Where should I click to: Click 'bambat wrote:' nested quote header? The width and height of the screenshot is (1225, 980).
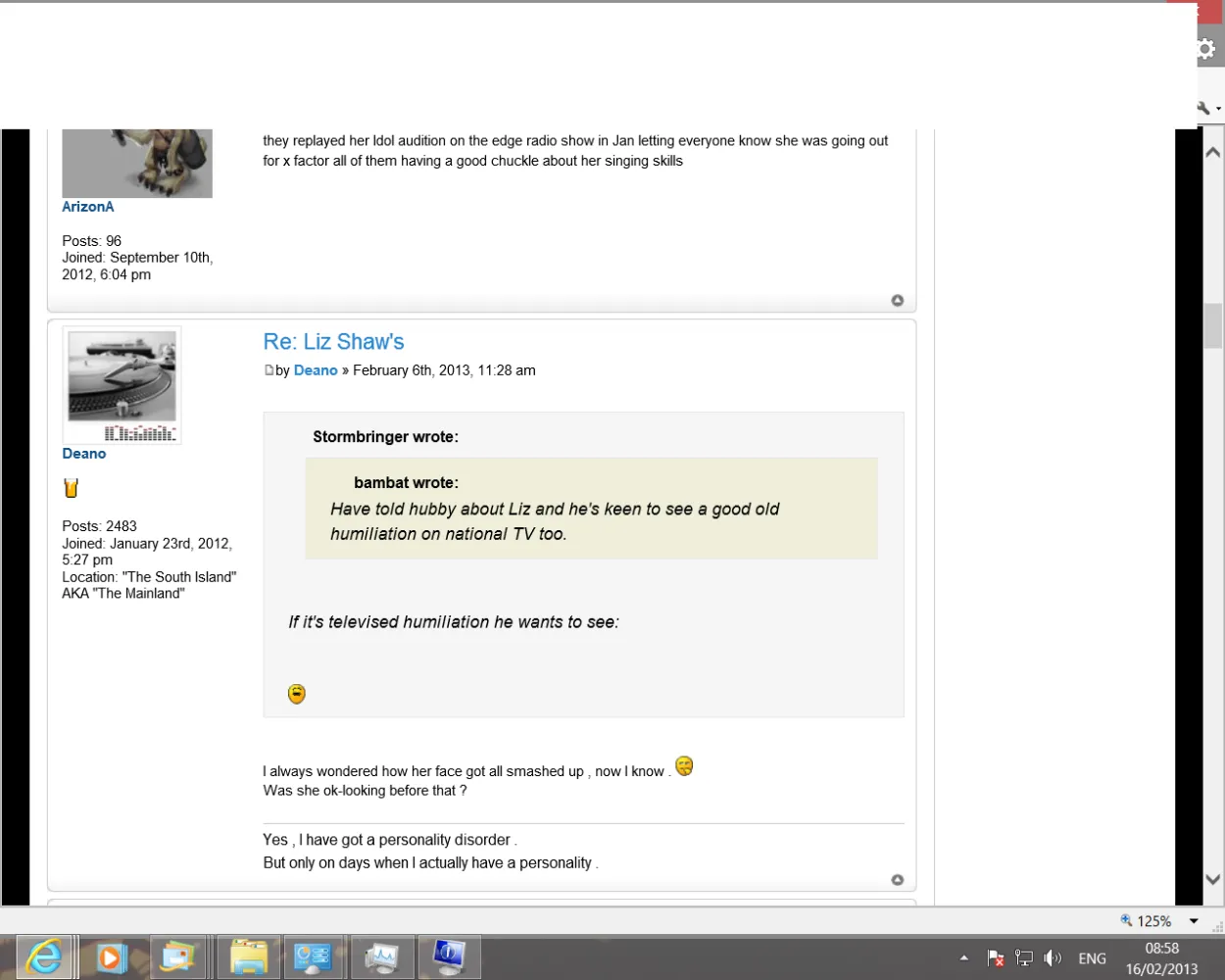tap(406, 483)
